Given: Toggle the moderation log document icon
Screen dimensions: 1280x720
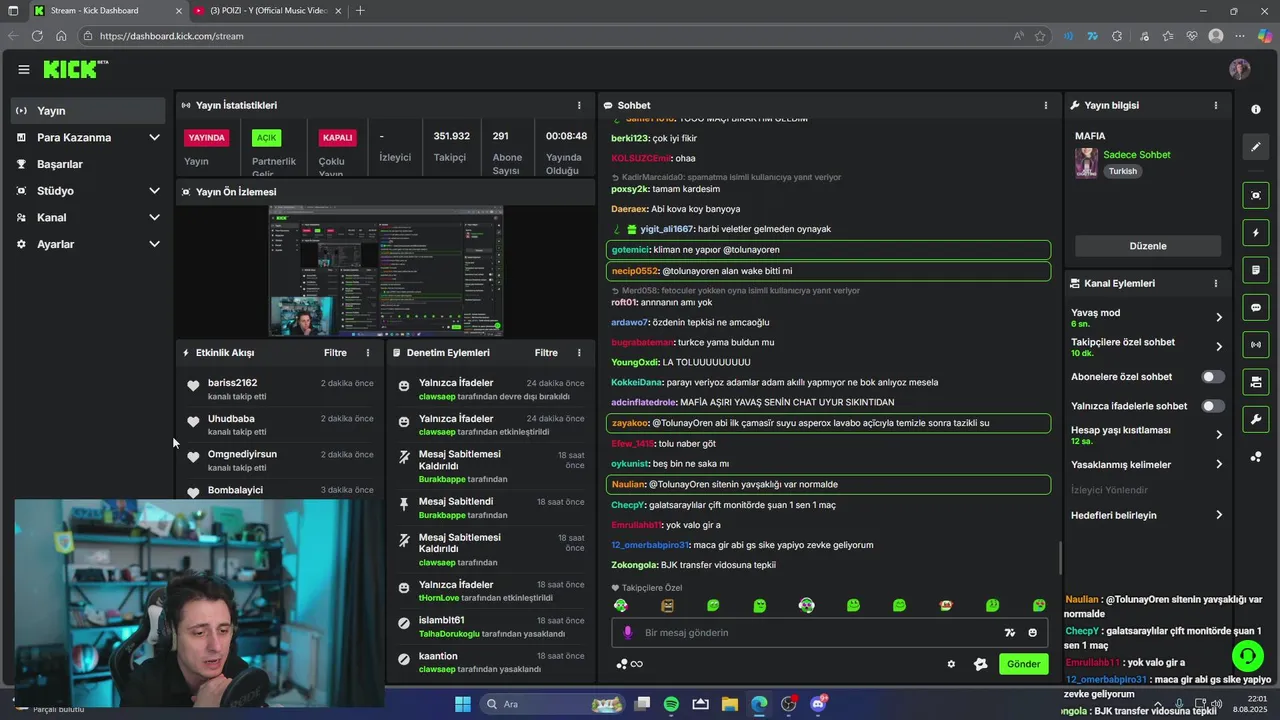Looking at the screenshot, I should 1256,270.
